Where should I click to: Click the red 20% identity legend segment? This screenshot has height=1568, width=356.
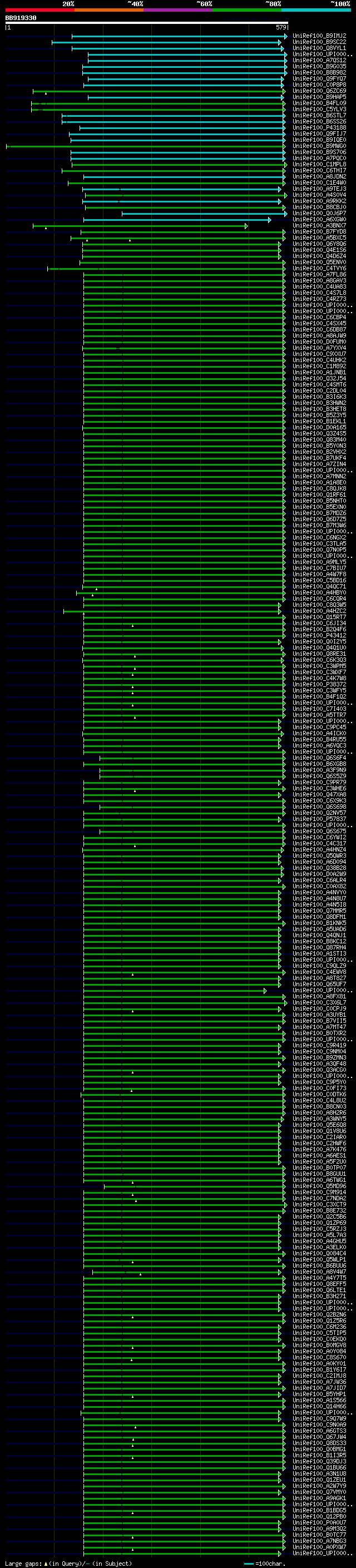[x=39, y=10]
